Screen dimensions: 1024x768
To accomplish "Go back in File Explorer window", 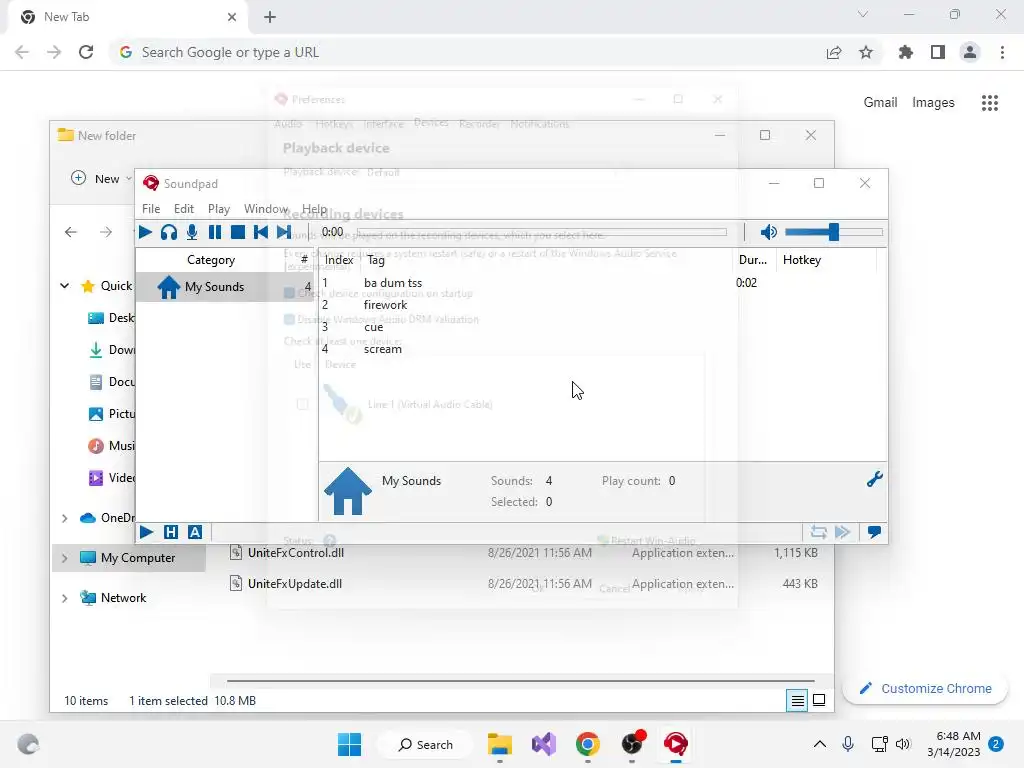I will (71, 232).
